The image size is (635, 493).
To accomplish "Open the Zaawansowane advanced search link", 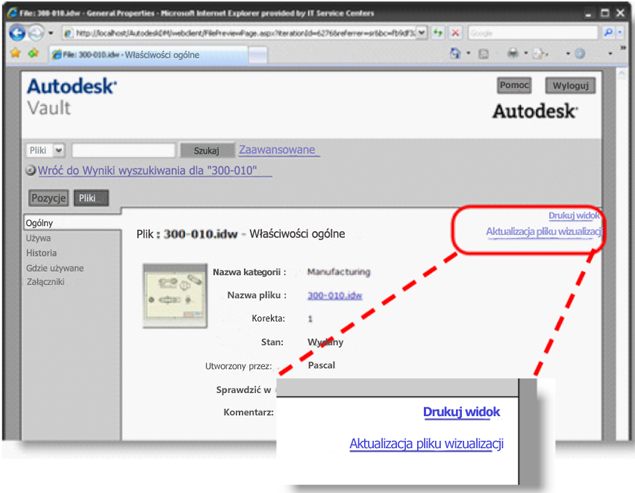I will coord(277,149).
